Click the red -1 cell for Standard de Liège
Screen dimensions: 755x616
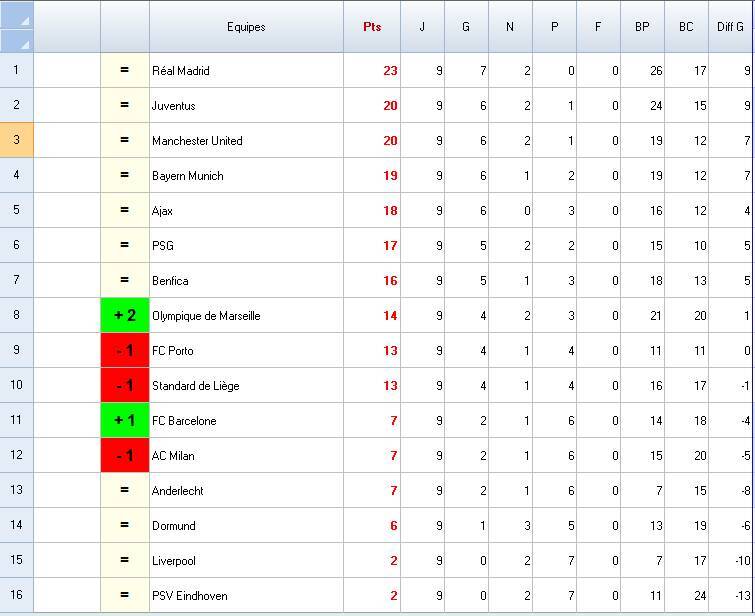[x=125, y=386]
